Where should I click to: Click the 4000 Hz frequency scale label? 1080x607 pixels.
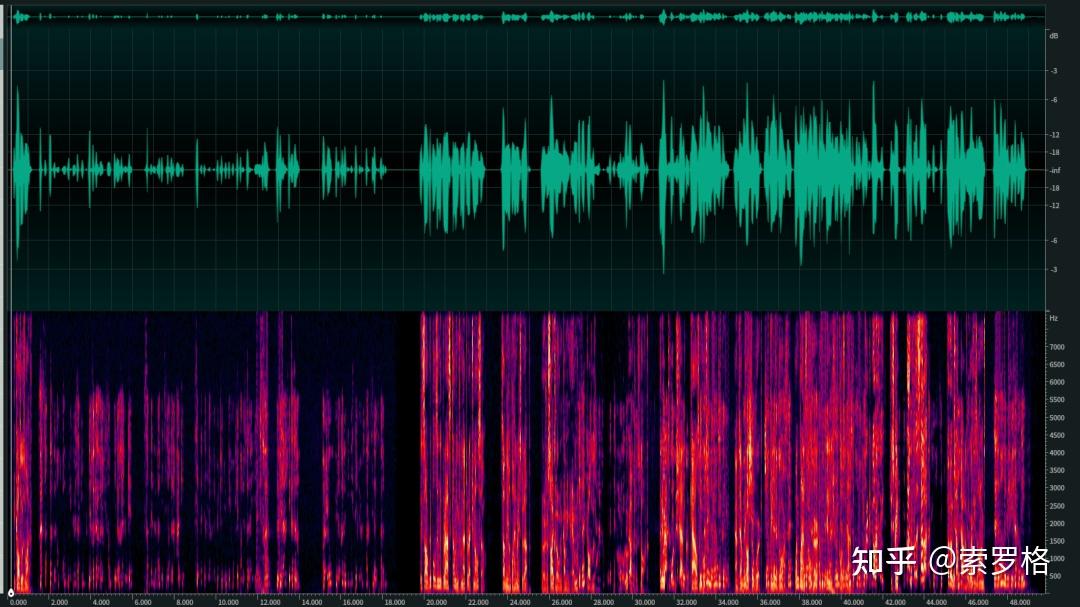(x=1057, y=453)
